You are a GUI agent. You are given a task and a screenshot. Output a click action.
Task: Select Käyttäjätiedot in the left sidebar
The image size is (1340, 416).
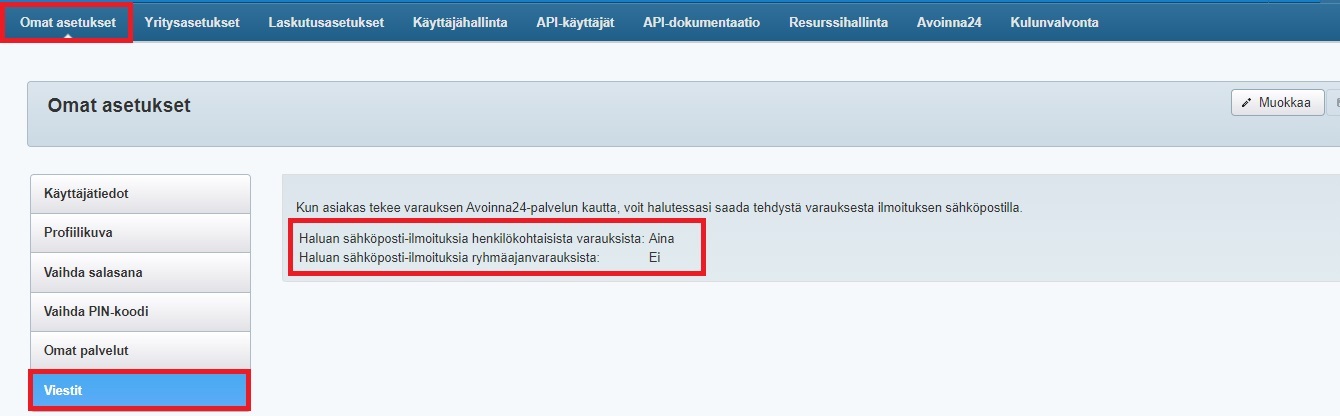click(x=140, y=193)
